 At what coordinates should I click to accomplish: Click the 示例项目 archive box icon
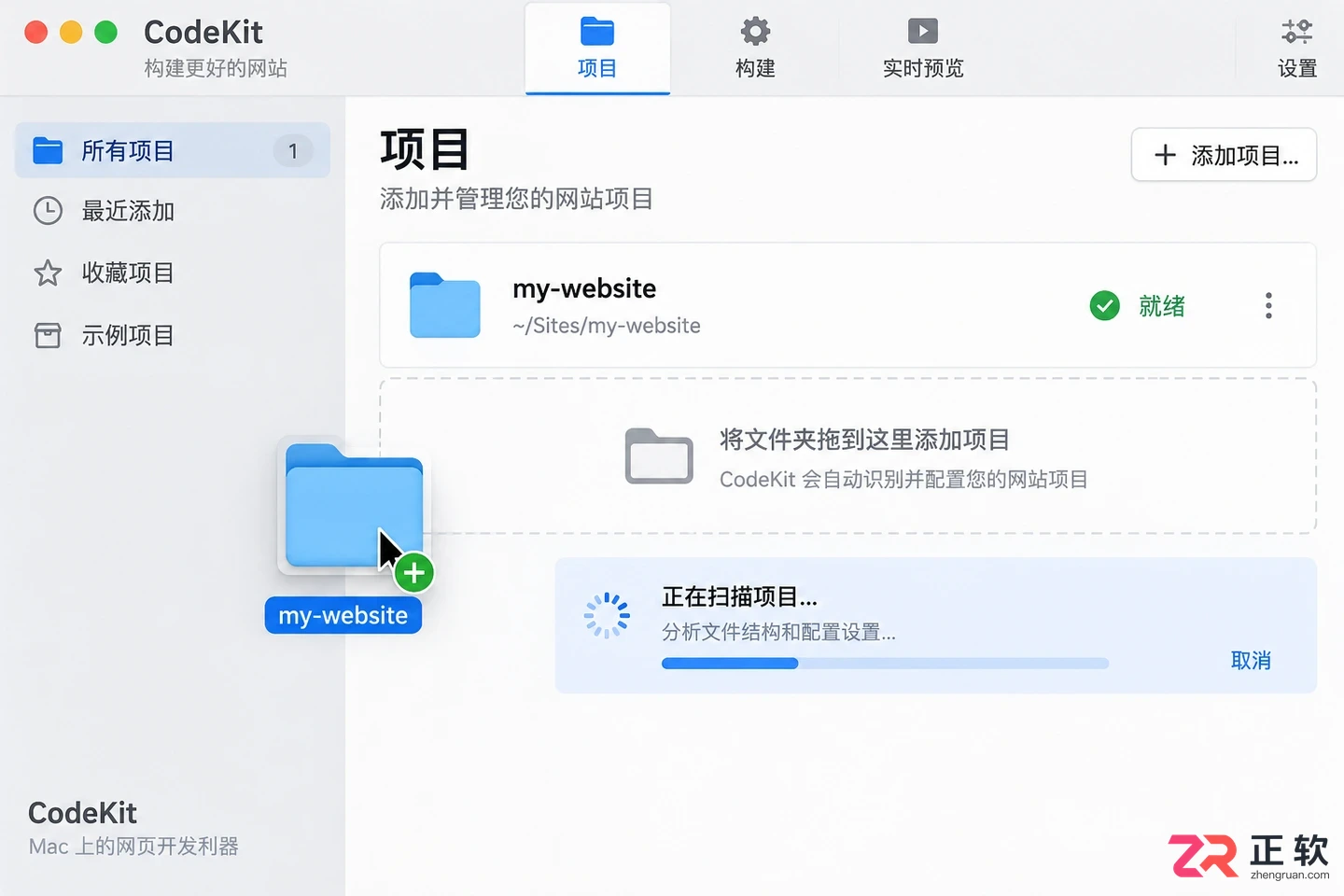(x=48, y=335)
